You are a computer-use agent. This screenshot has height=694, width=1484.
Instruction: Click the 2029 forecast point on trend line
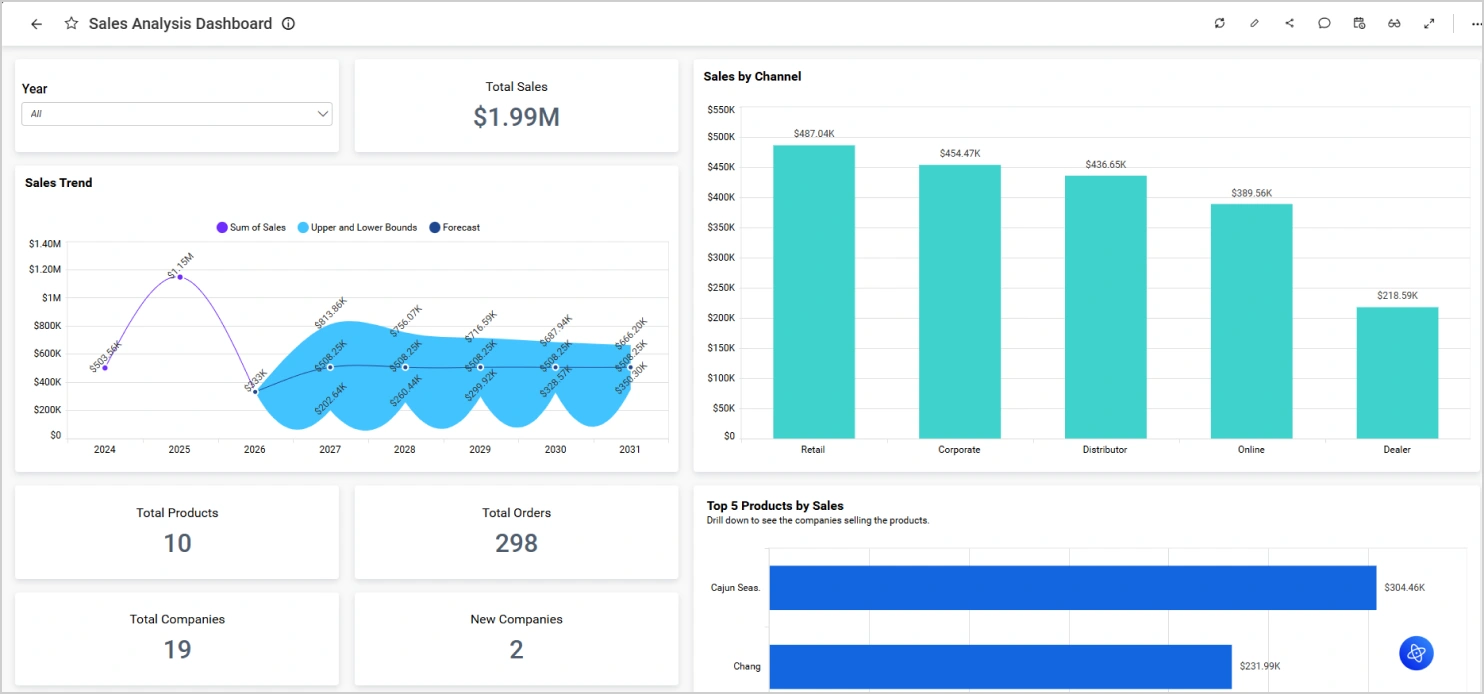(x=480, y=367)
